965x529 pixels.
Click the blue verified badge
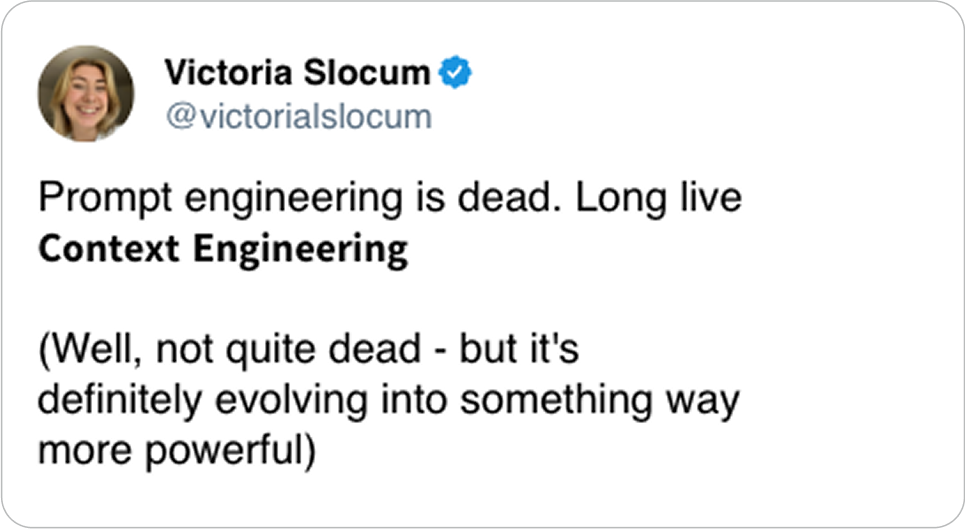[x=457, y=72]
